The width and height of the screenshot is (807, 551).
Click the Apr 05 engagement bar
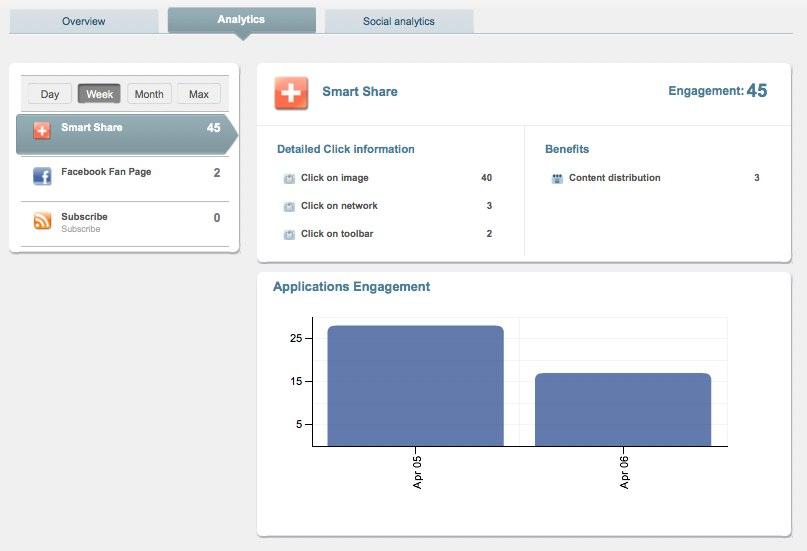(x=415, y=385)
